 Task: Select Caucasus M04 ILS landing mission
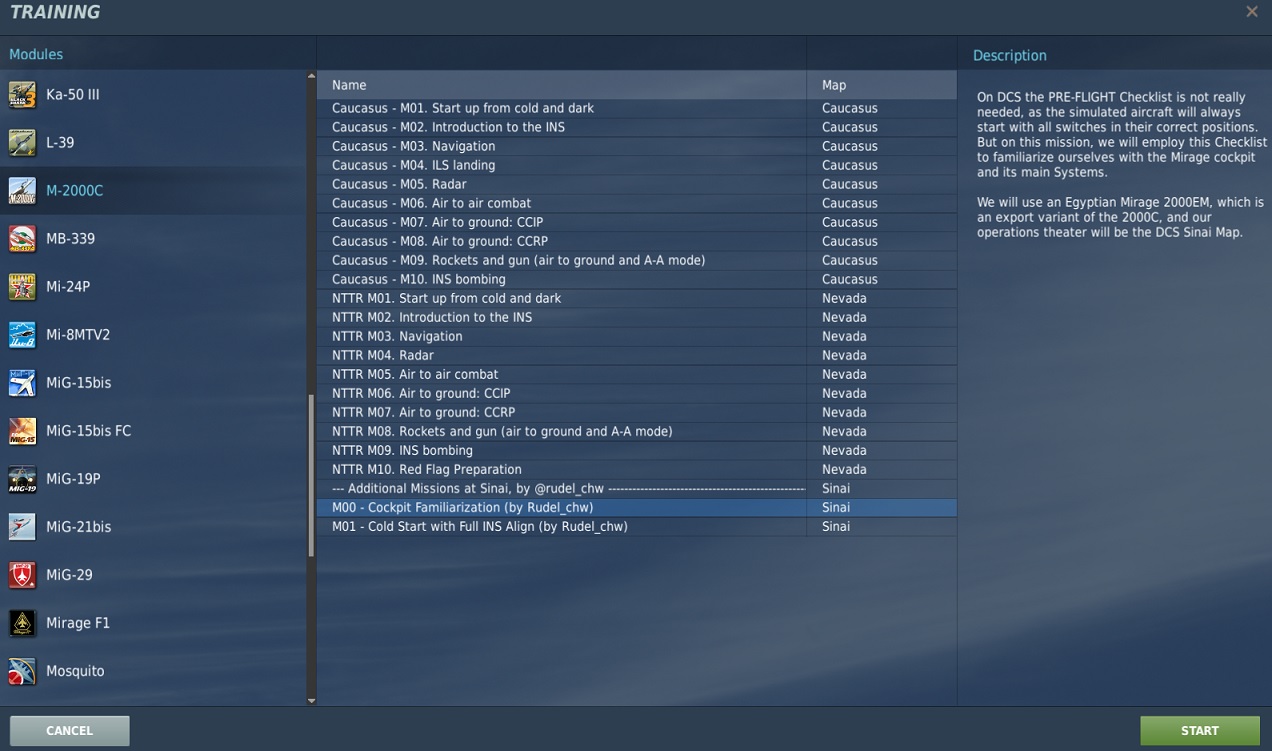pyautogui.click(x=413, y=165)
